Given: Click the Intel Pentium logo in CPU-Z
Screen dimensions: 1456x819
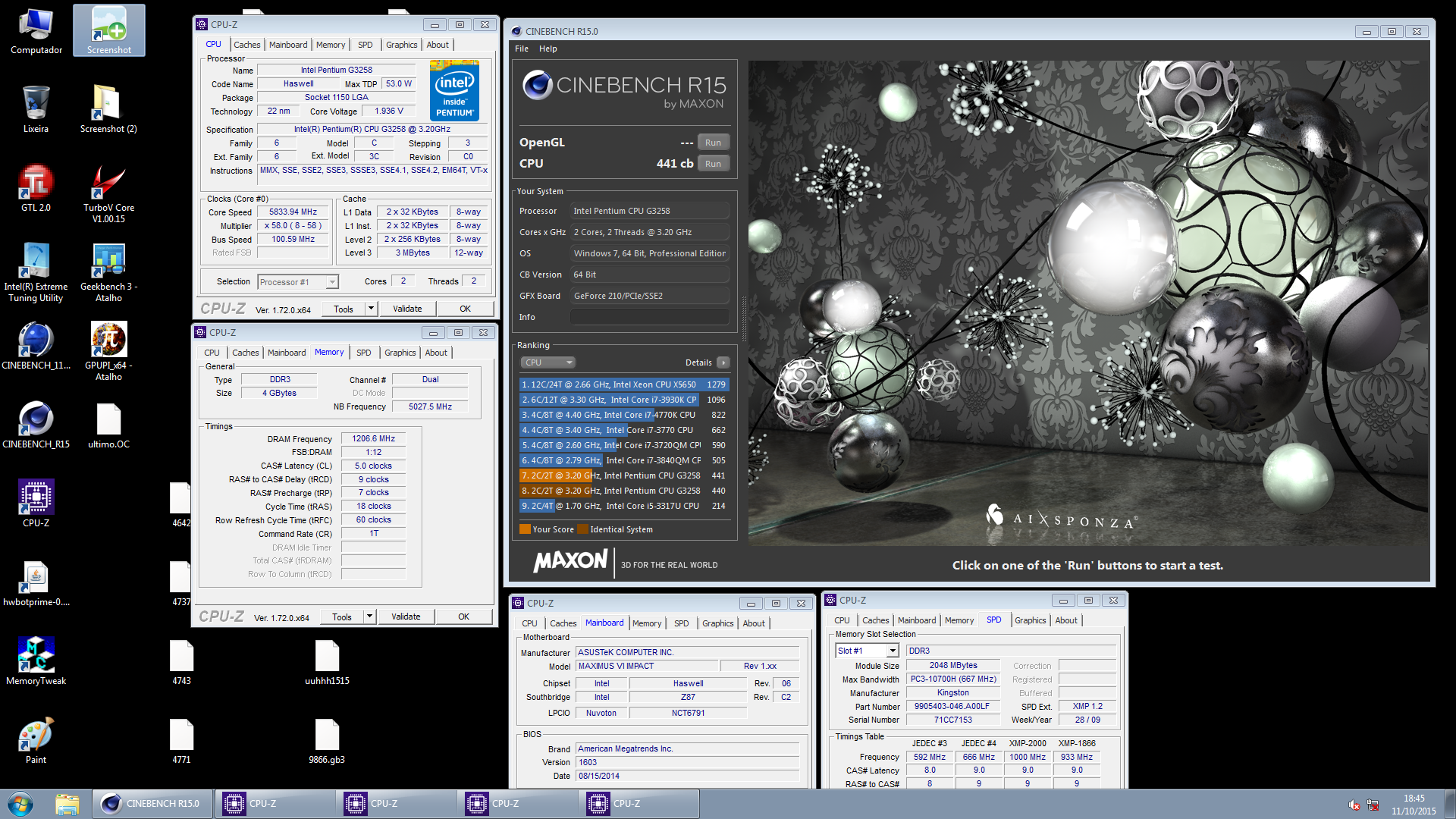Looking at the screenshot, I should [x=454, y=91].
